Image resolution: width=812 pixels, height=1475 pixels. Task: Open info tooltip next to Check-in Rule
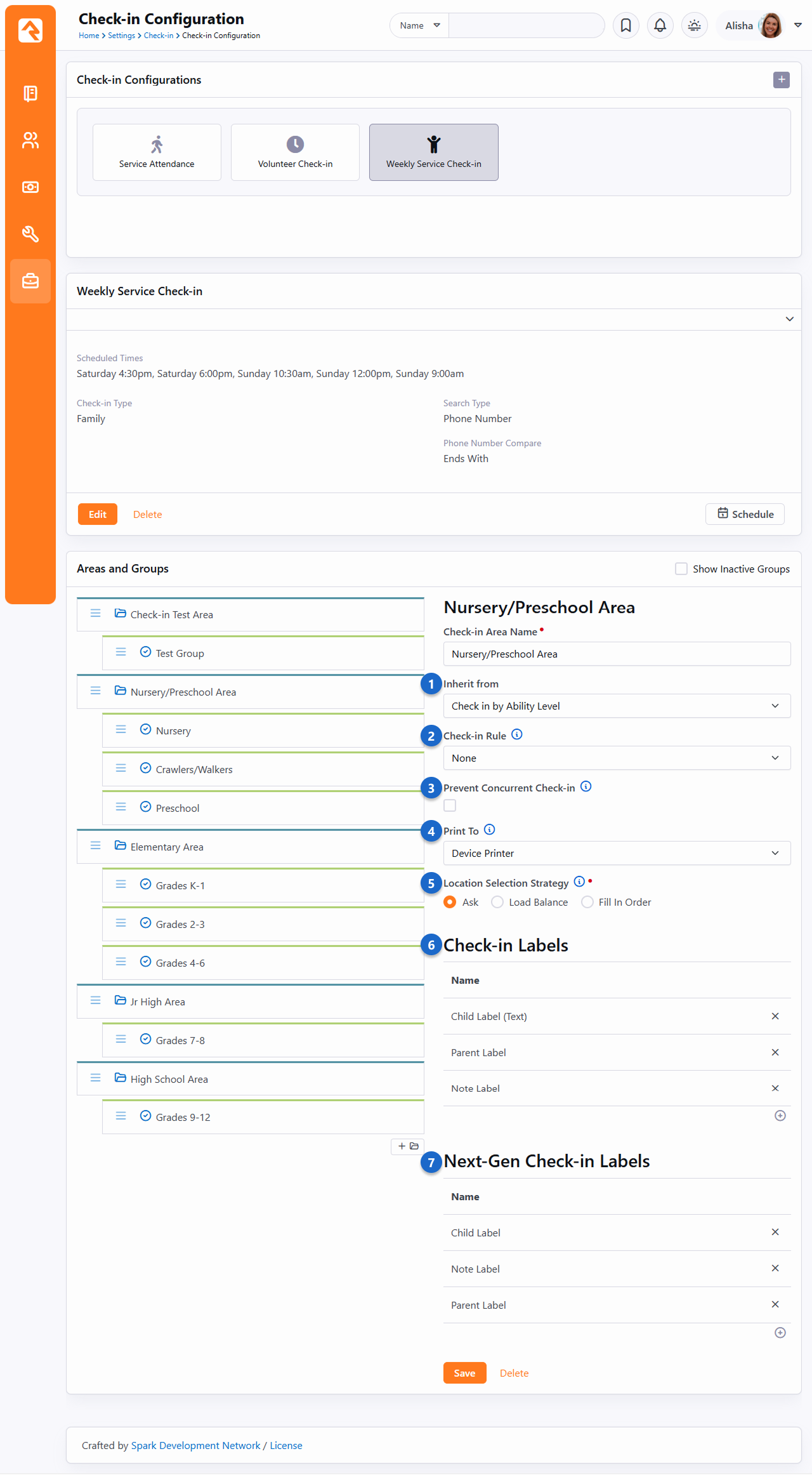click(517, 734)
